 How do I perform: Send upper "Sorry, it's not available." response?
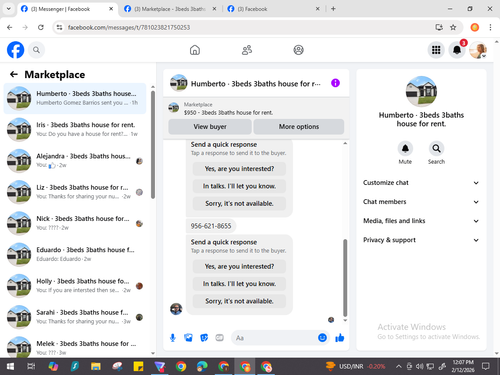(x=239, y=203)
